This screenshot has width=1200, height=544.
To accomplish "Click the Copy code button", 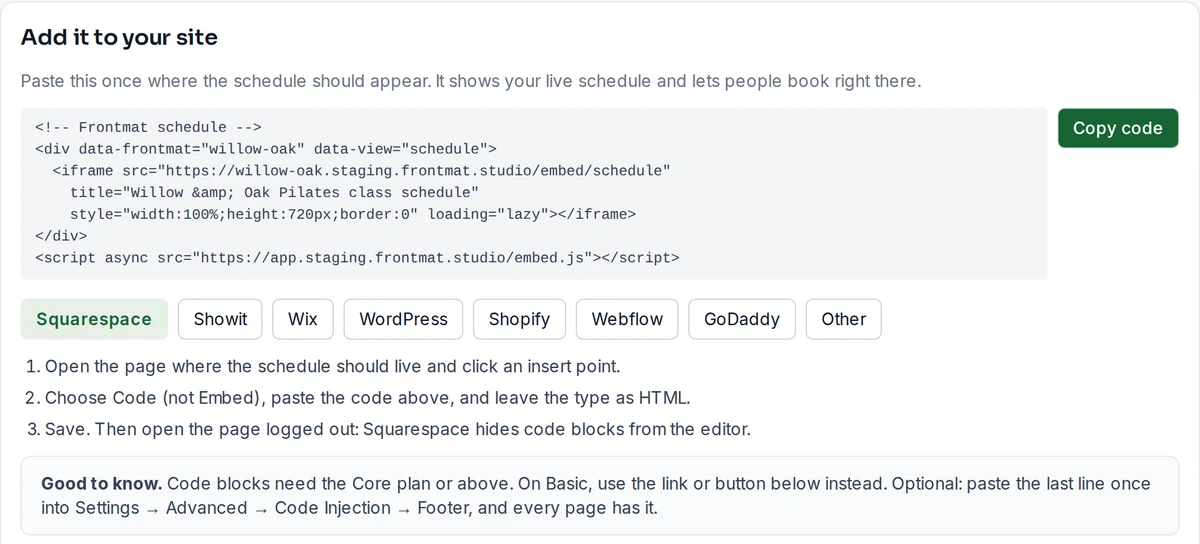I will point(1118,128).
